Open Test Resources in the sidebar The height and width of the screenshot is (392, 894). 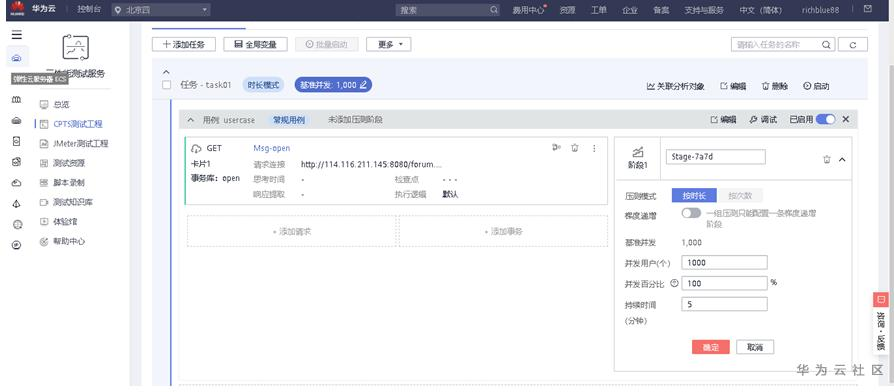tap(69, 163)
